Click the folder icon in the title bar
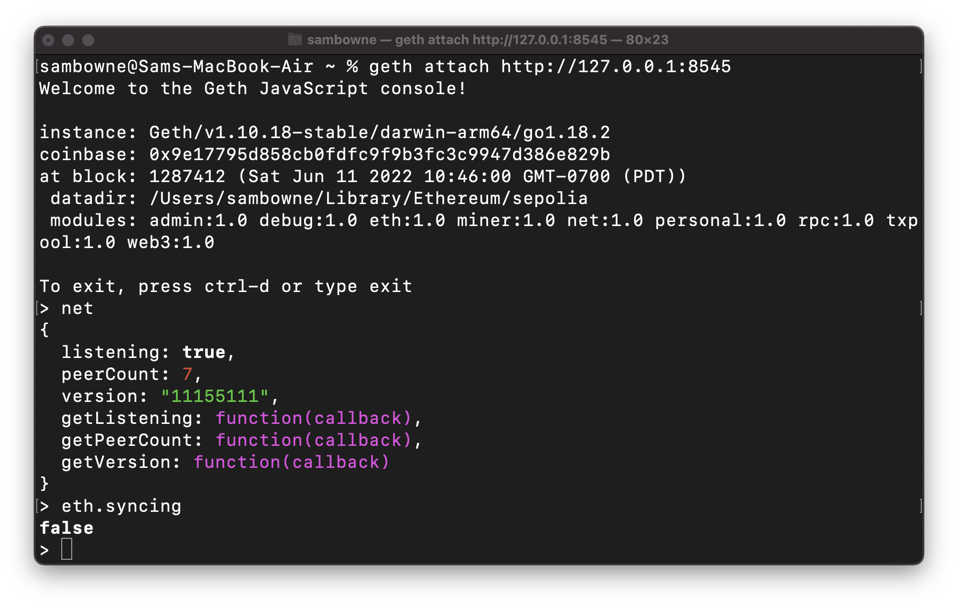 tap(295, 40)
